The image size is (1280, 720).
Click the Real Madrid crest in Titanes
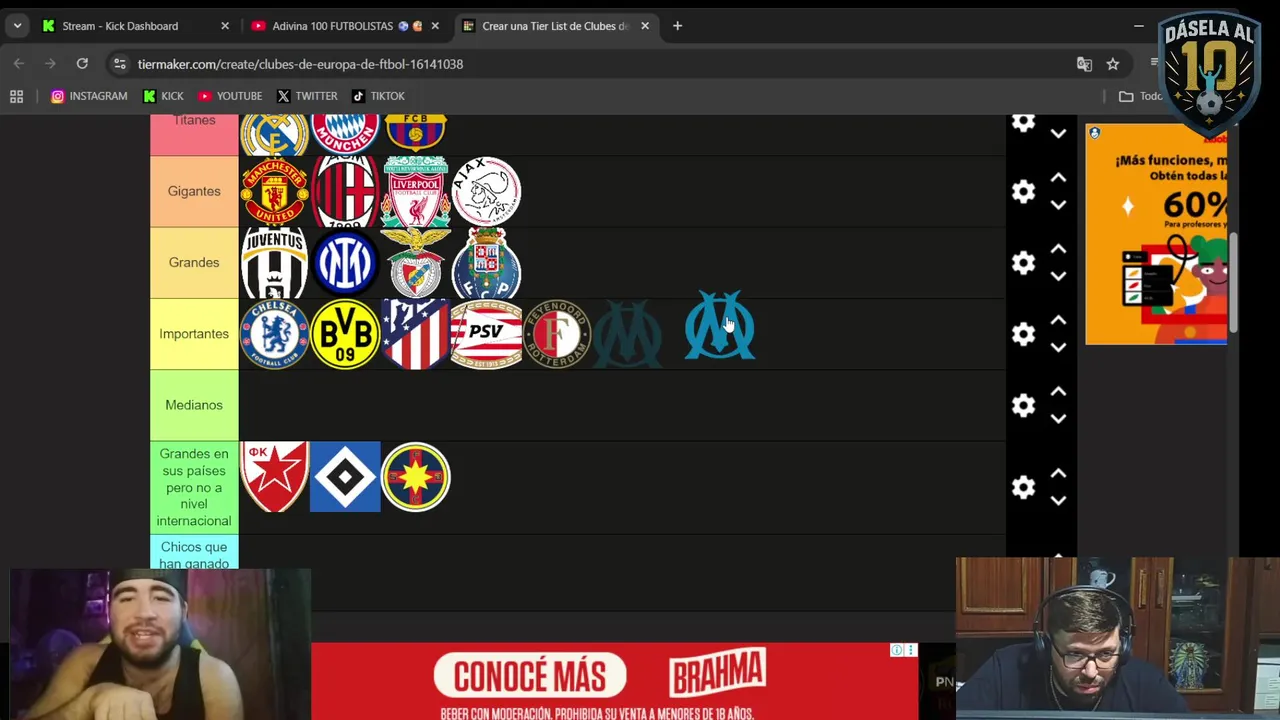coord(274,134)
